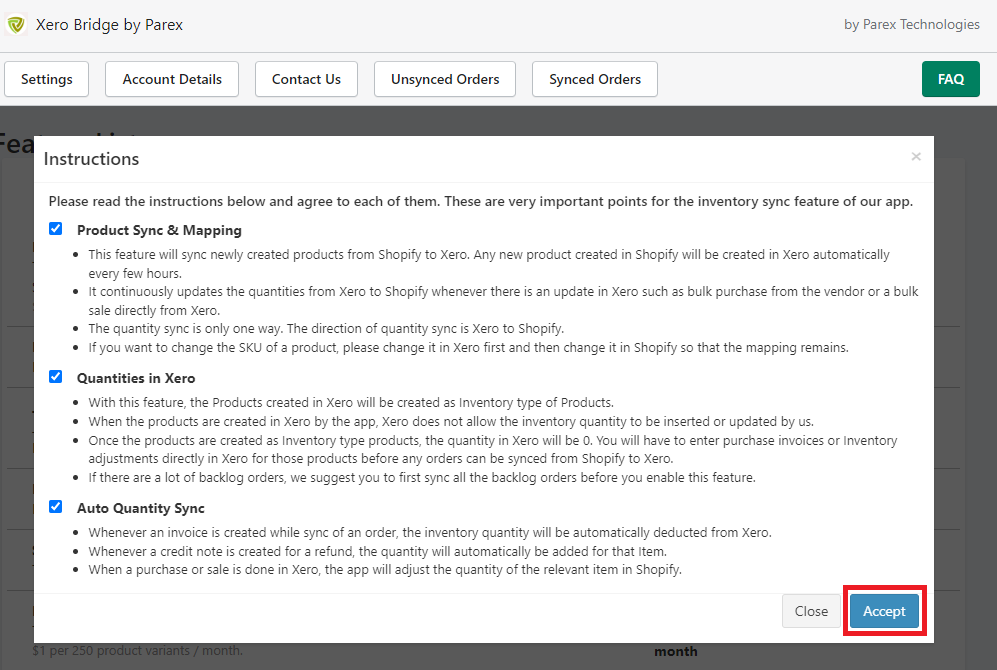Open the Contact Us page
Viewport: 997px width, 670px height.
point(306,79)
